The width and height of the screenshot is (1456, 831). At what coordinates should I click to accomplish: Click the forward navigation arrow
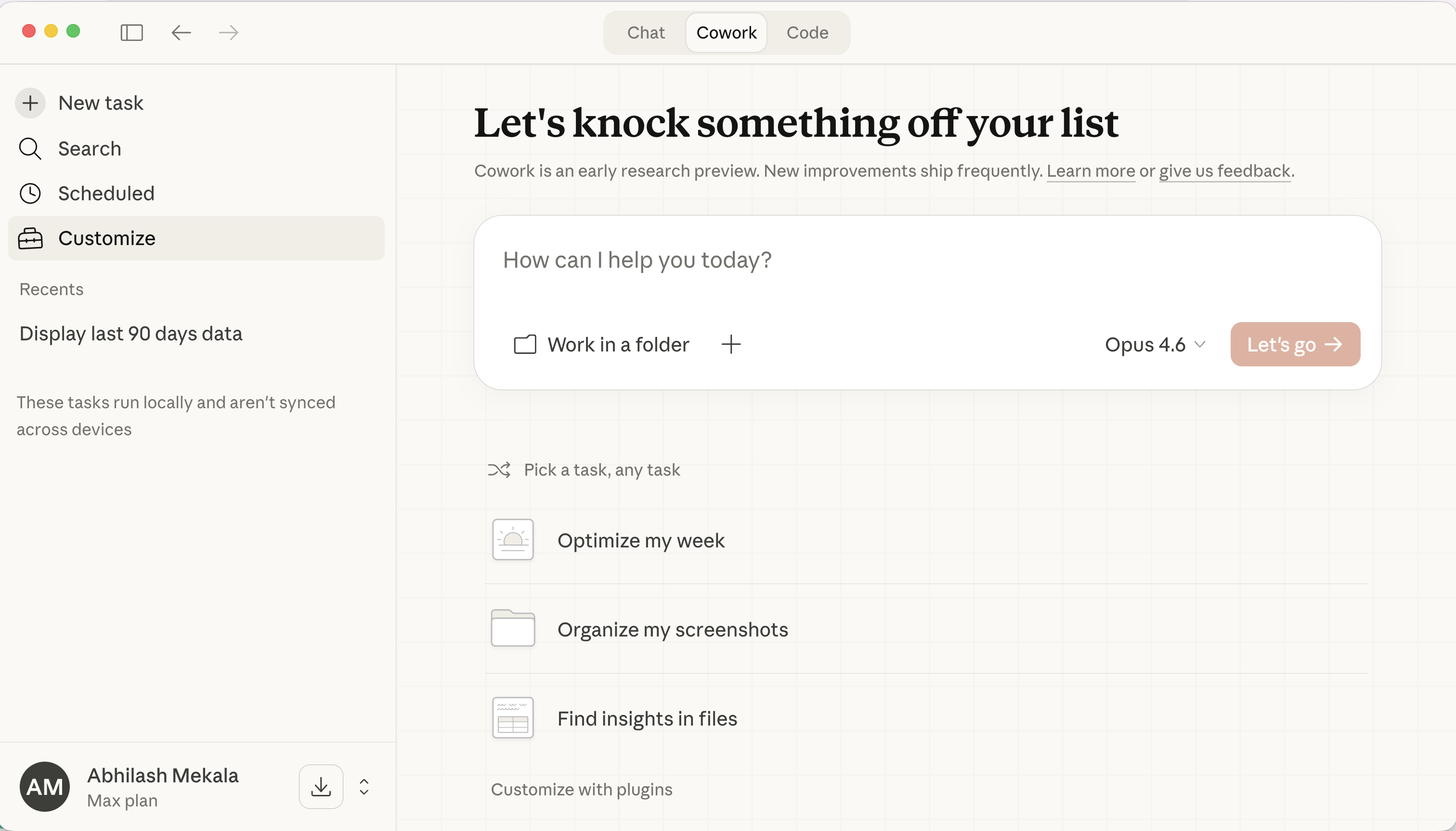[x=228, y=33]
